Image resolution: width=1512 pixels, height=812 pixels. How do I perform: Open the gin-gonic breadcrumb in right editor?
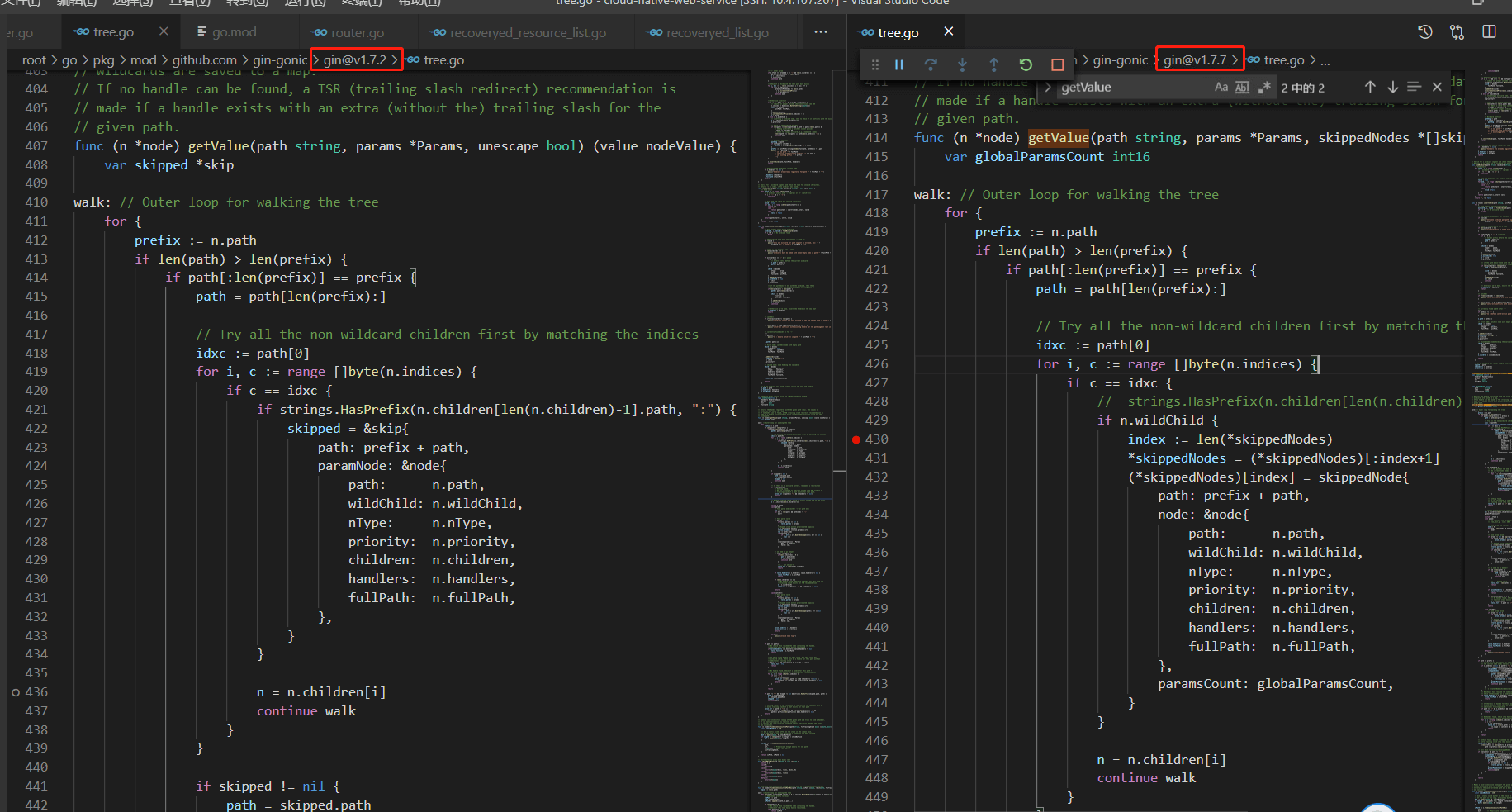[x=1120, y=60]
